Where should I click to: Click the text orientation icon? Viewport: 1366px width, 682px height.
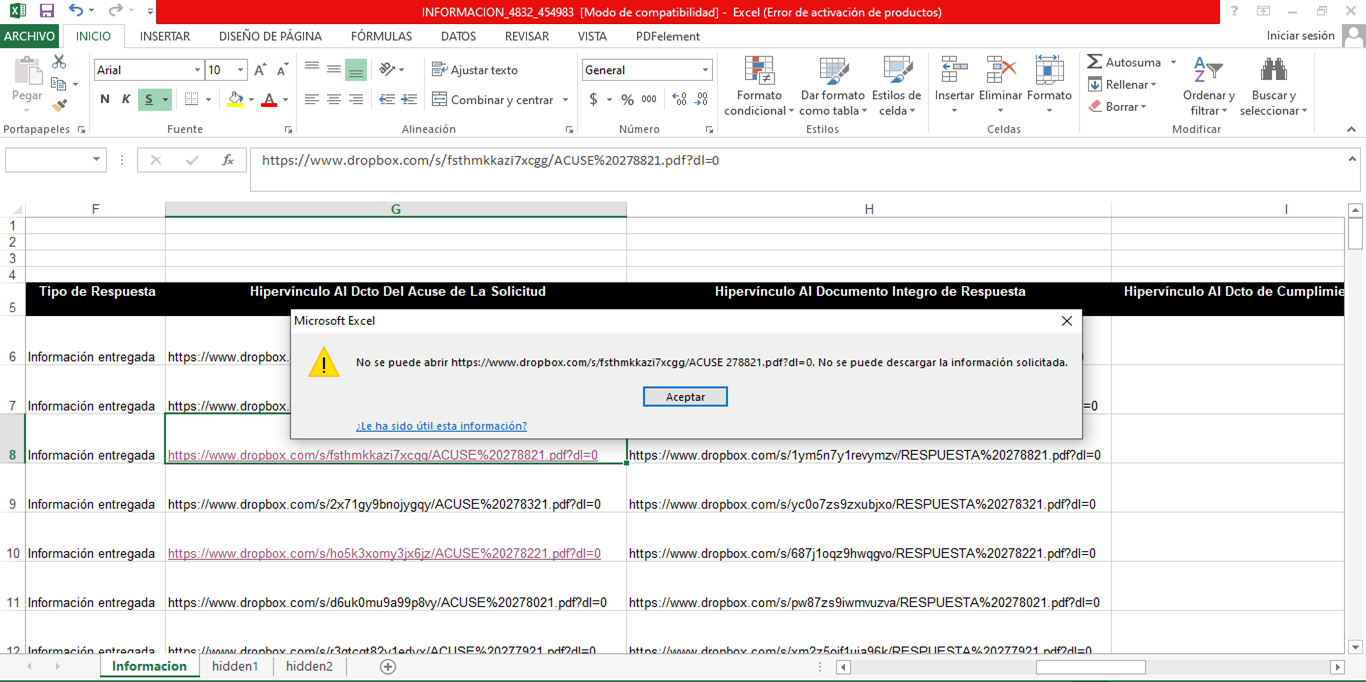387,70
